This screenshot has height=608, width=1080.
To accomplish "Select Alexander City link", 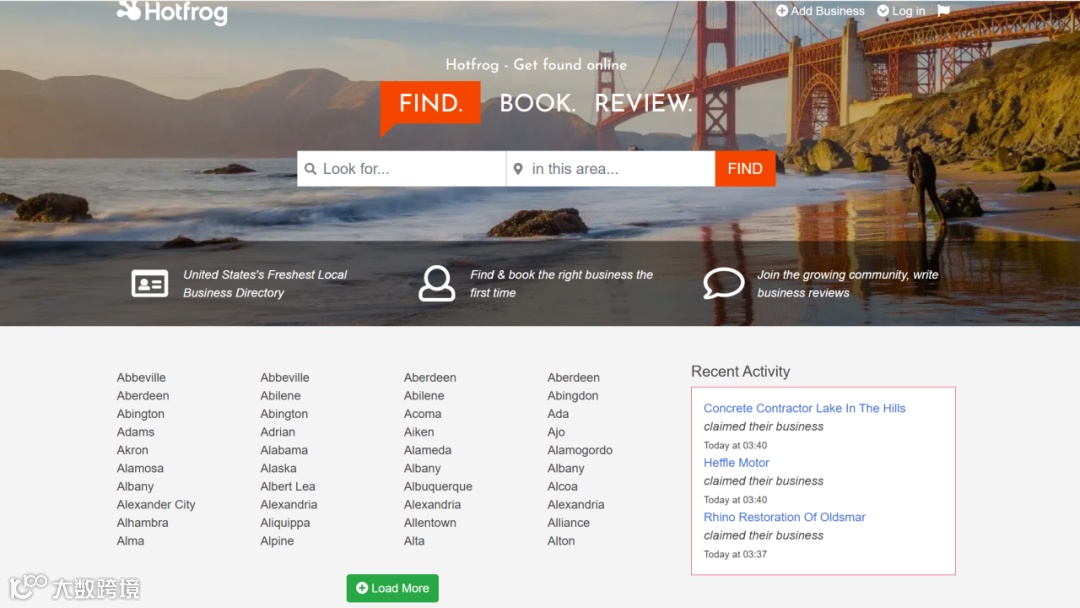I will tap(156, 505).
